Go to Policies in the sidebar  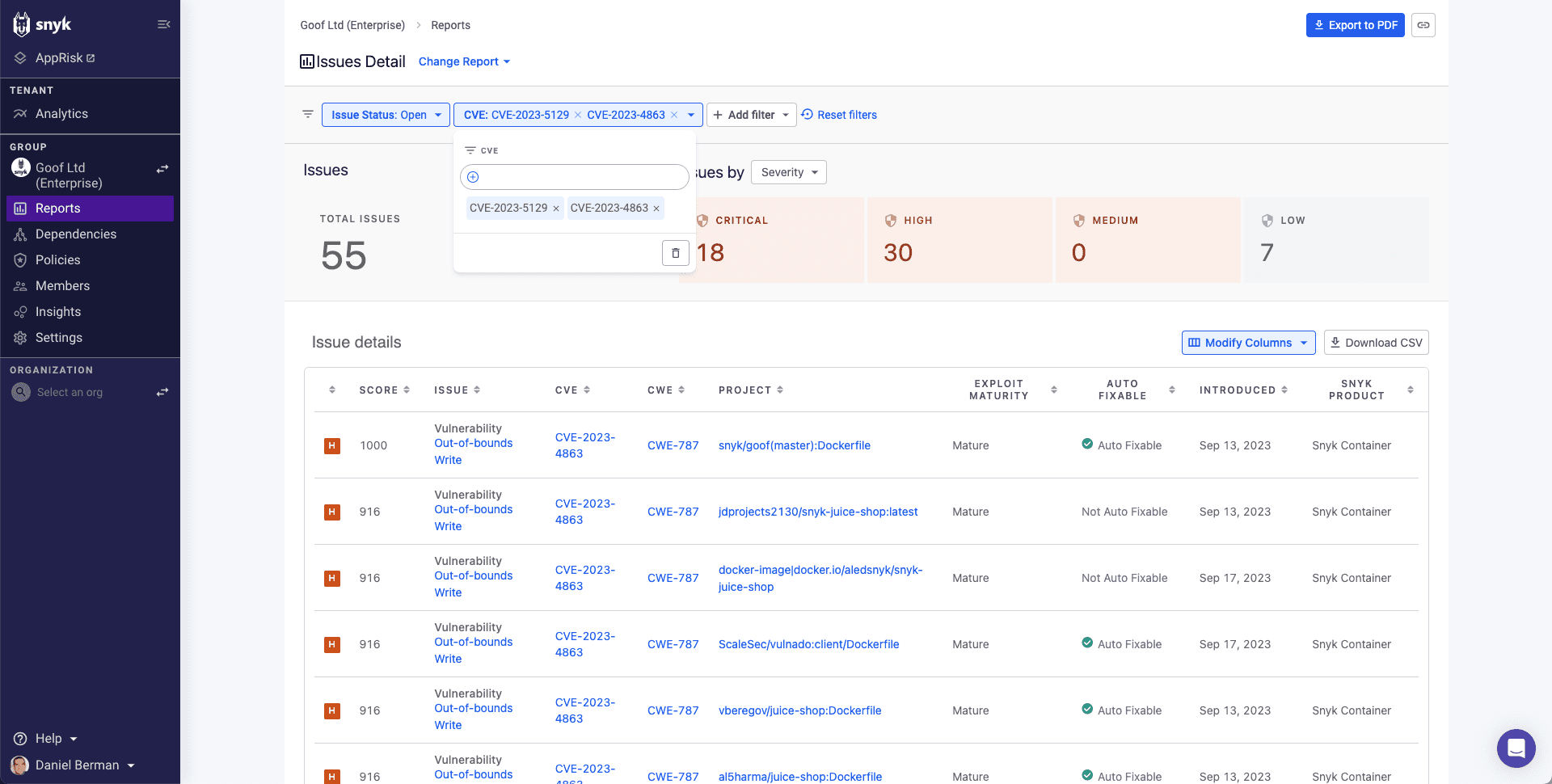58,260
